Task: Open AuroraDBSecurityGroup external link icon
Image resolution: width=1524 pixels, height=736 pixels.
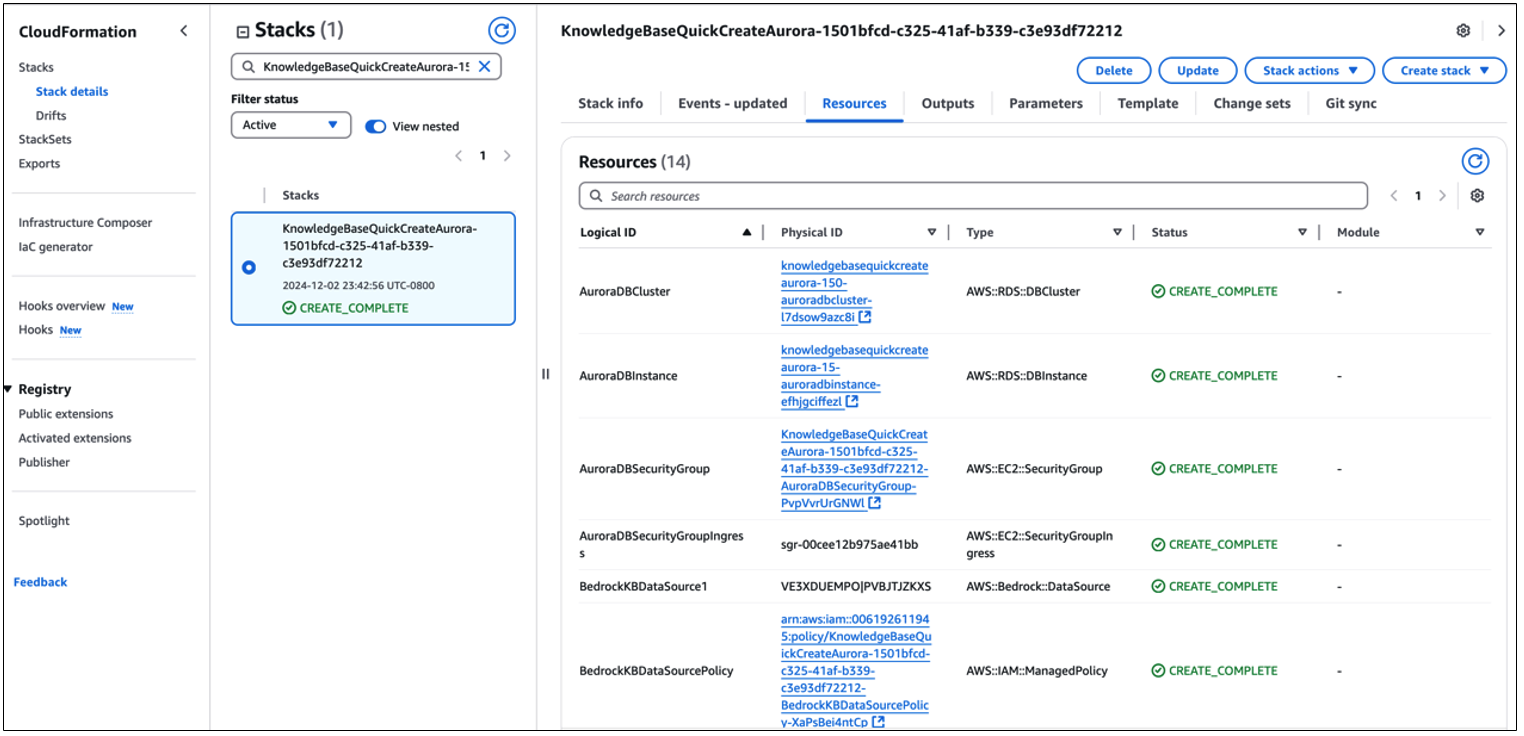Action: 874,503
